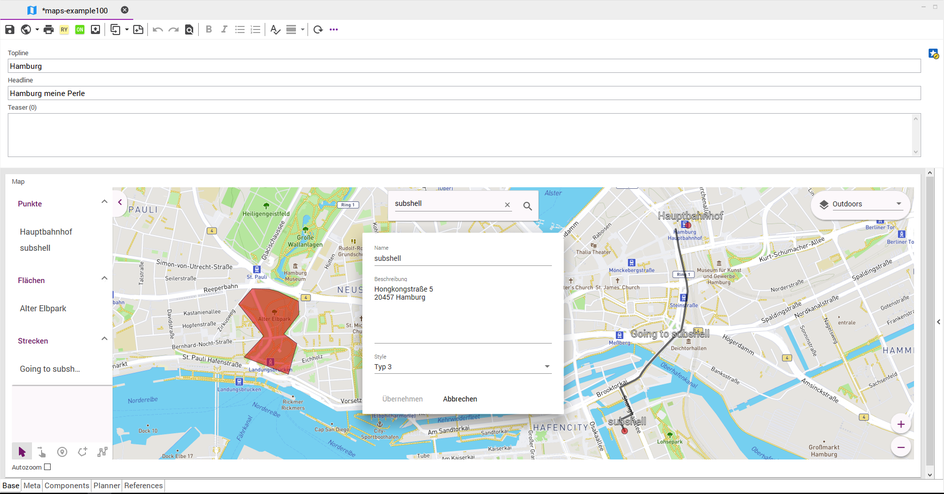Screen dimensions: 944x494
Task: Collapse the Flächen section
Action: tap(104, 279)
